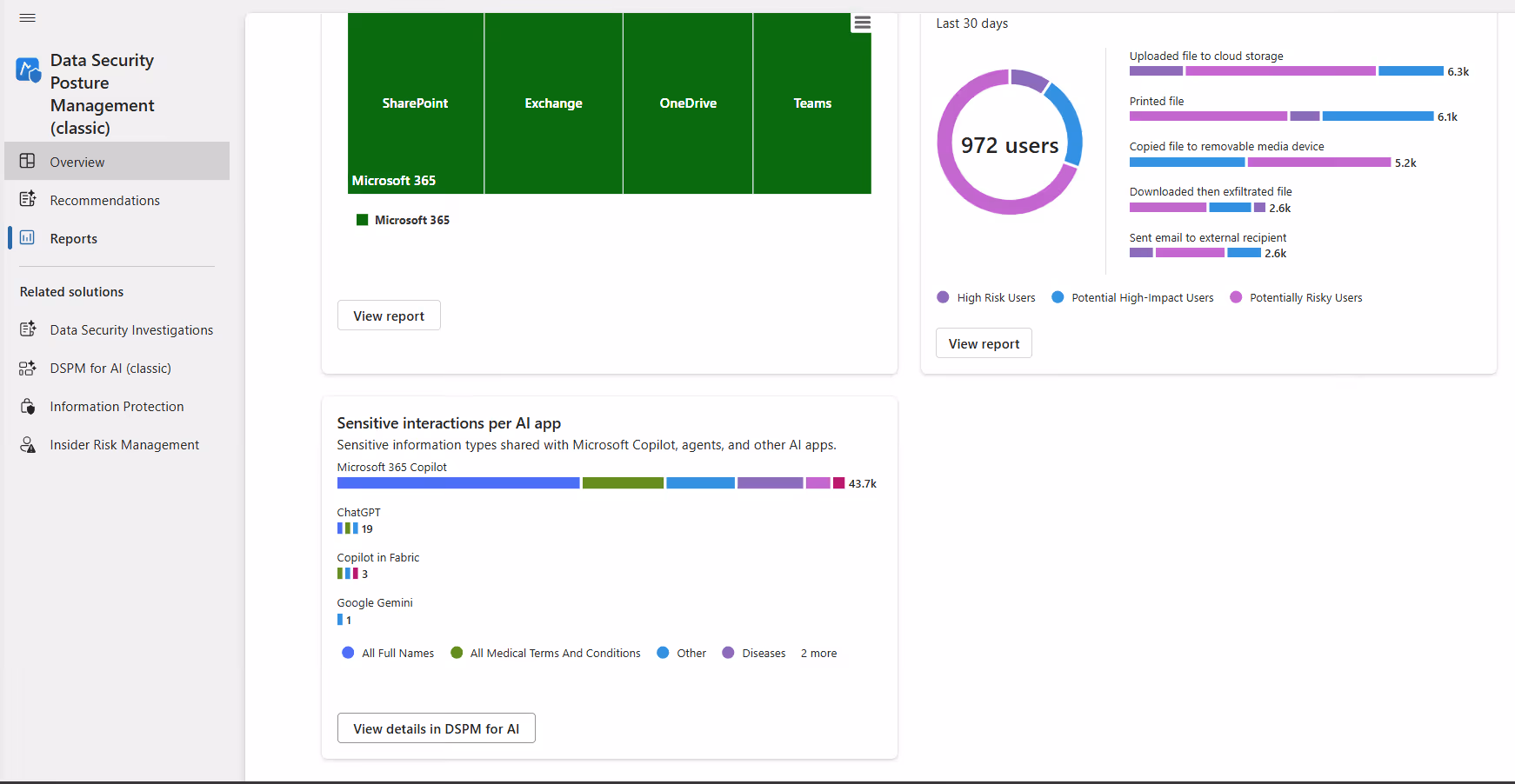Click the Data Security Investigations icon
This screenshot has width=1515, height=784.
pyautogui.click(x=28, y=329)
